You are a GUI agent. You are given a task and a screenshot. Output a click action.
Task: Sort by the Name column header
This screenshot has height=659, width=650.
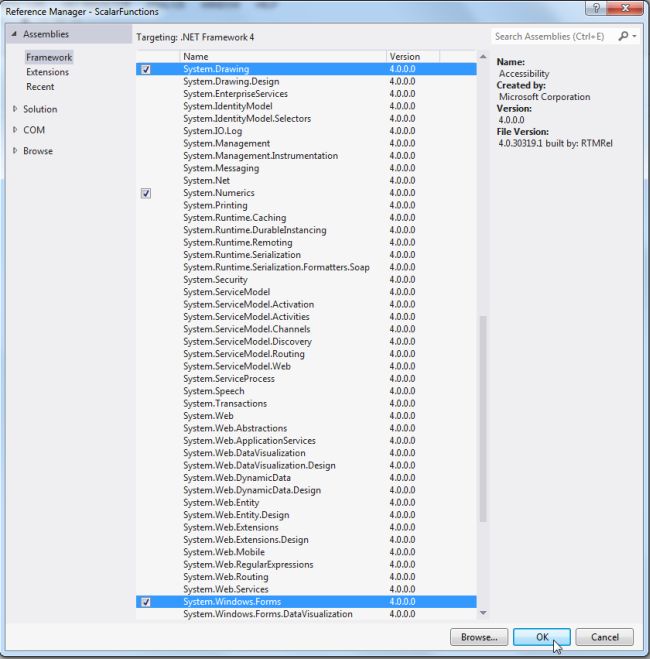tap(283, 56)
